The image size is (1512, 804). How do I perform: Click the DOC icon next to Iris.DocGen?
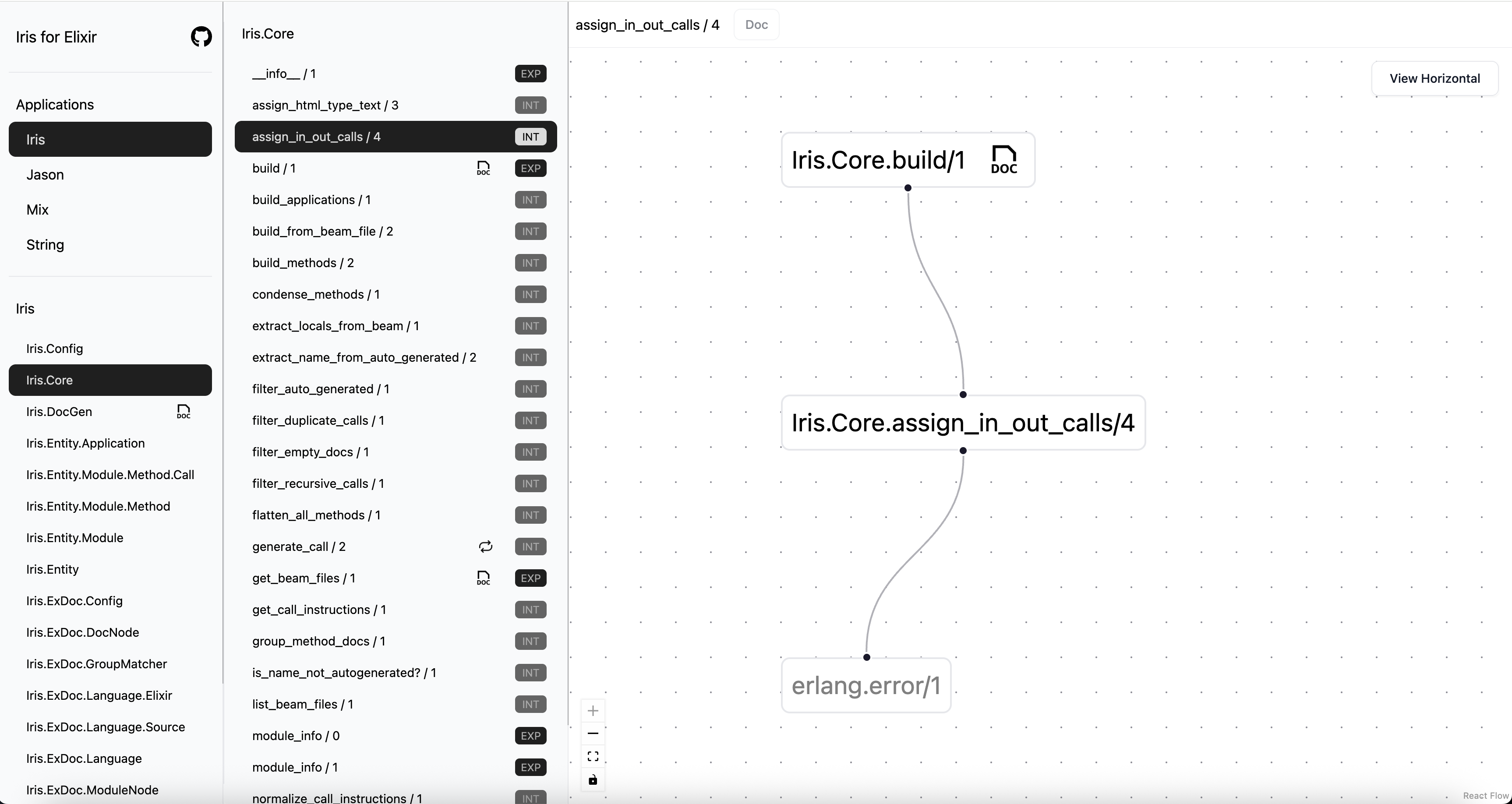[183, 411]
